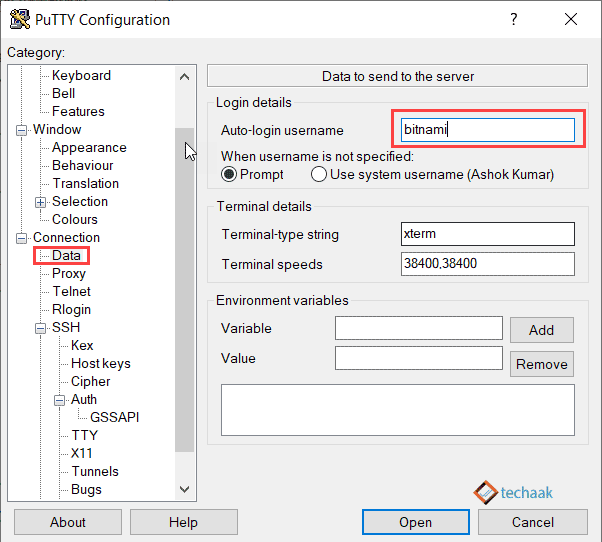Open the Translation settings

pyautogui.click(x=86, y=183)
